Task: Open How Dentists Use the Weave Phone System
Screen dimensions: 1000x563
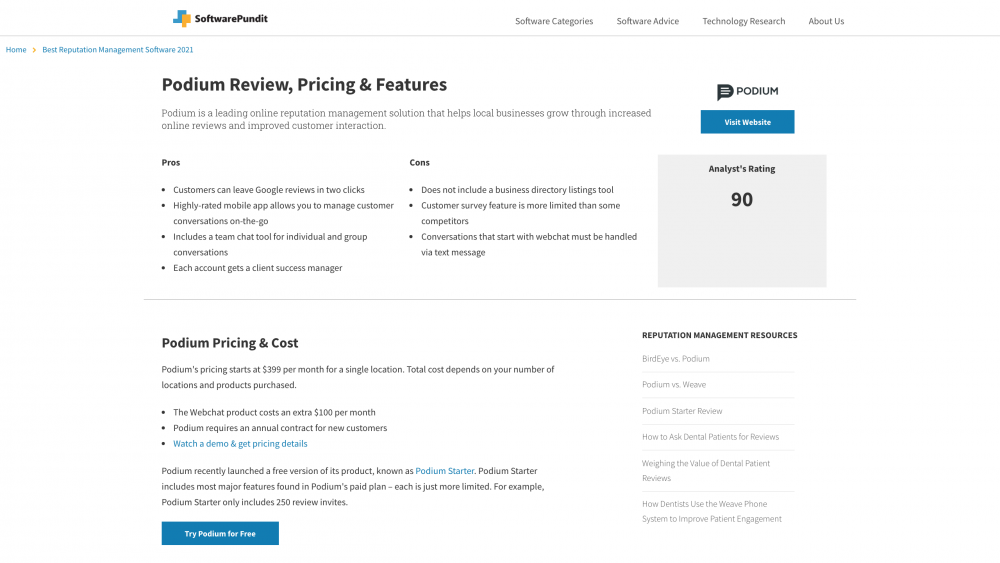Action: (x=712, y=511)
